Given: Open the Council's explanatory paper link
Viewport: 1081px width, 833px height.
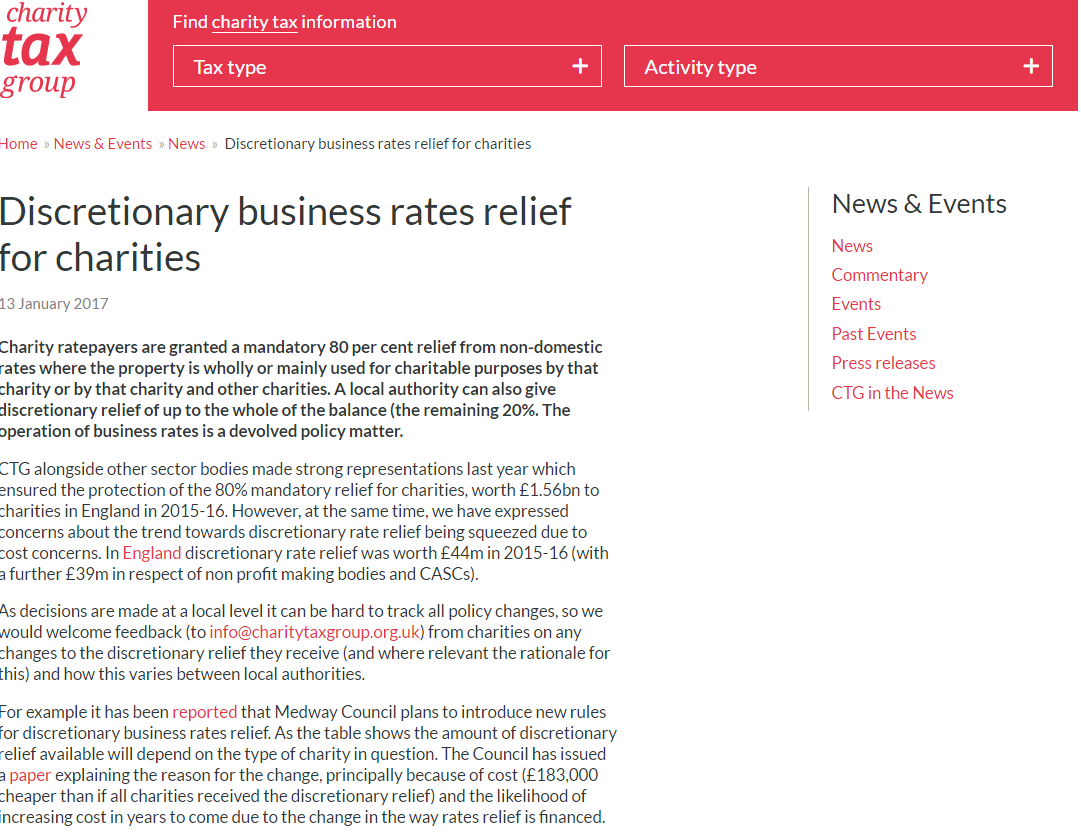Looking at the screenshot, I should click(x=30, y=774).
